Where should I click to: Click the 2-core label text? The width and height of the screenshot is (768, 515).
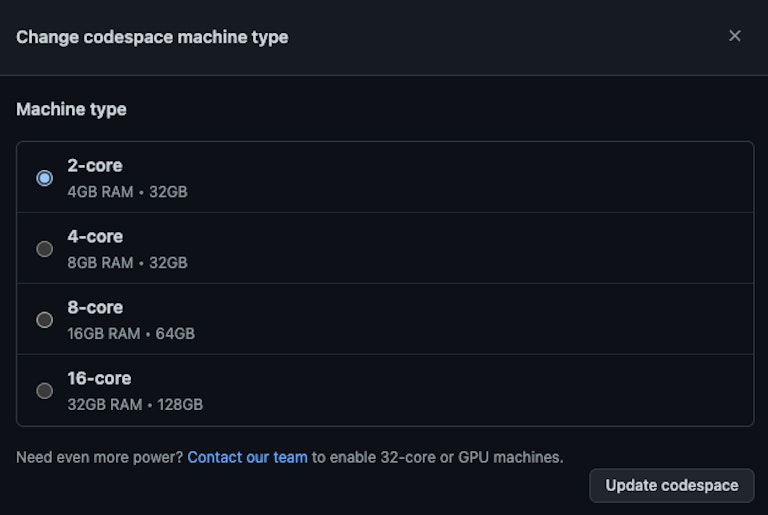pyautogui.click(x=95, y=166)
